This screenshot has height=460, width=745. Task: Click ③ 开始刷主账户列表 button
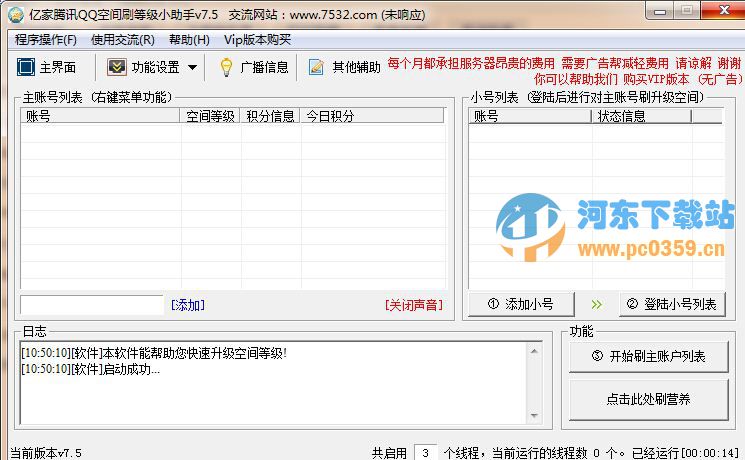649,356
